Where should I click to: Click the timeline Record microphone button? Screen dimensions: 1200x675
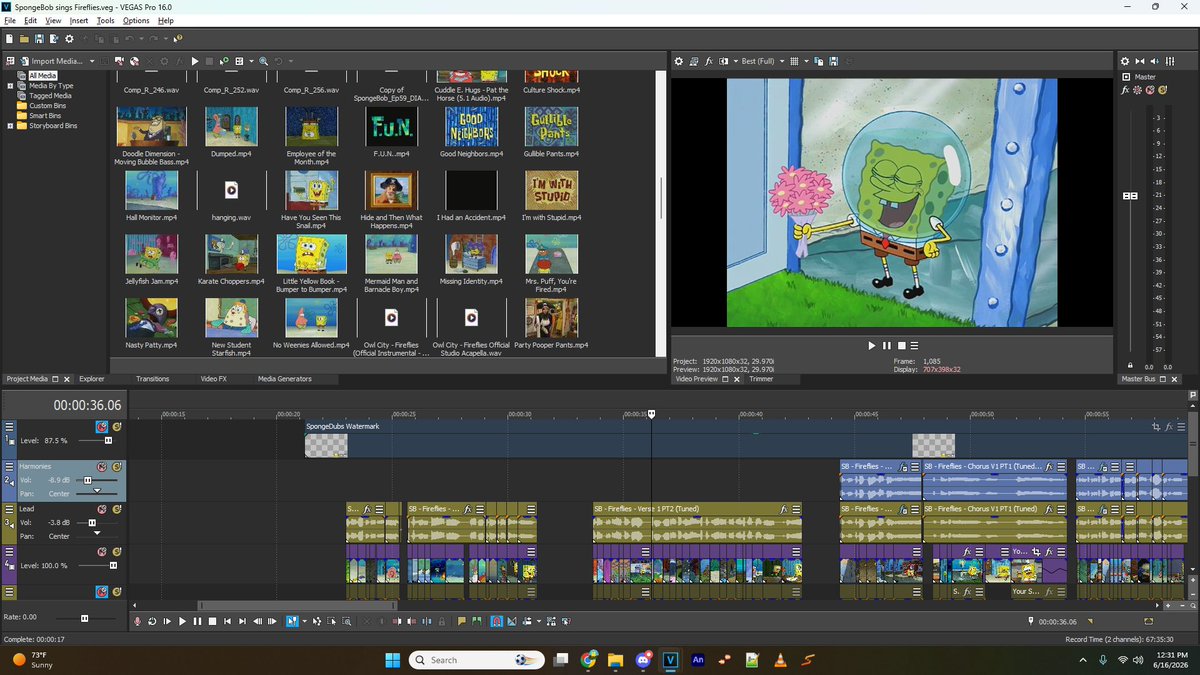click(x=138, y=621)
